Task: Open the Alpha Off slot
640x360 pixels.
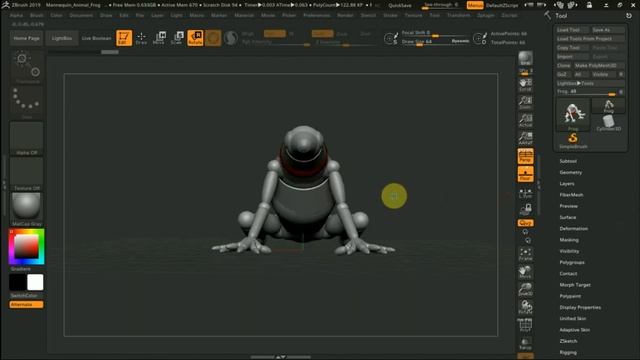Action: pos(27,138)
